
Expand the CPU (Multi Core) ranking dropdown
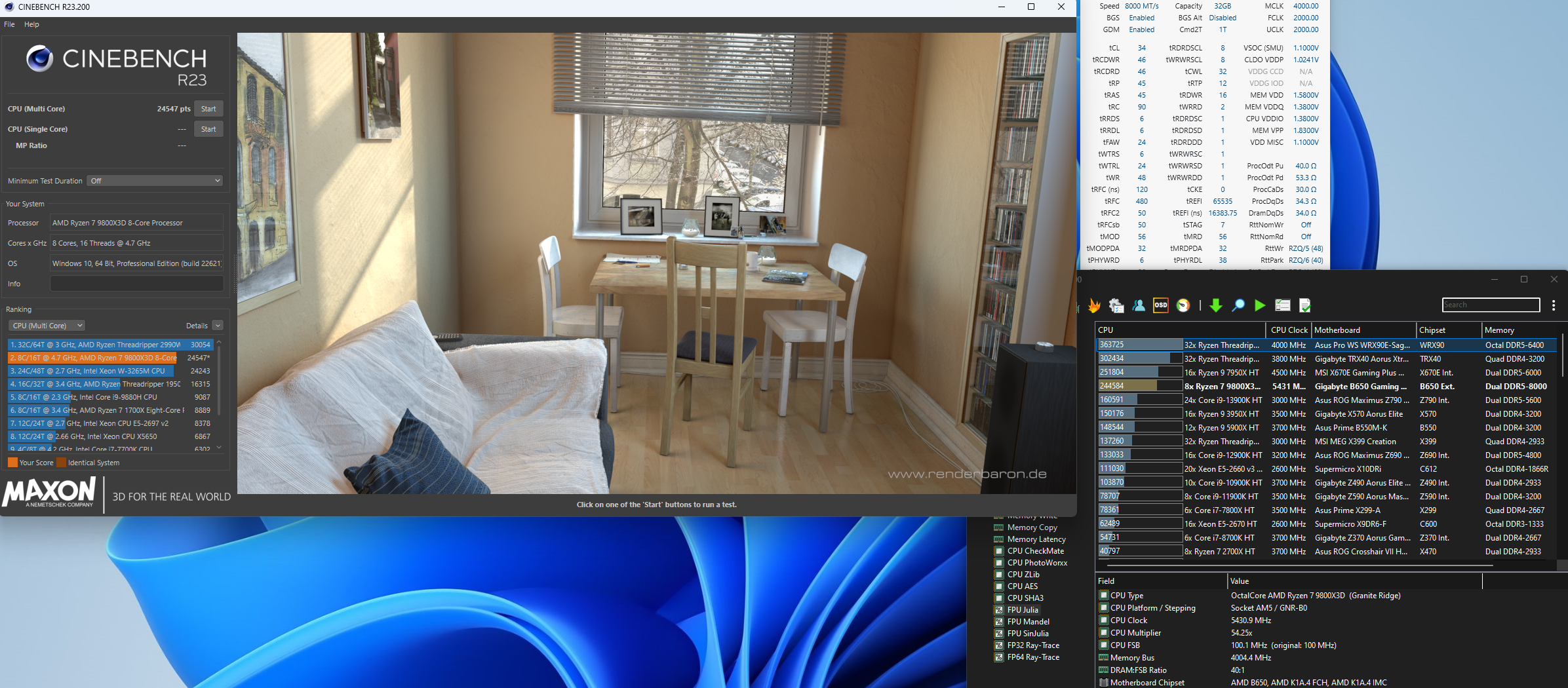pyautogui.click(x=47, y=326)
